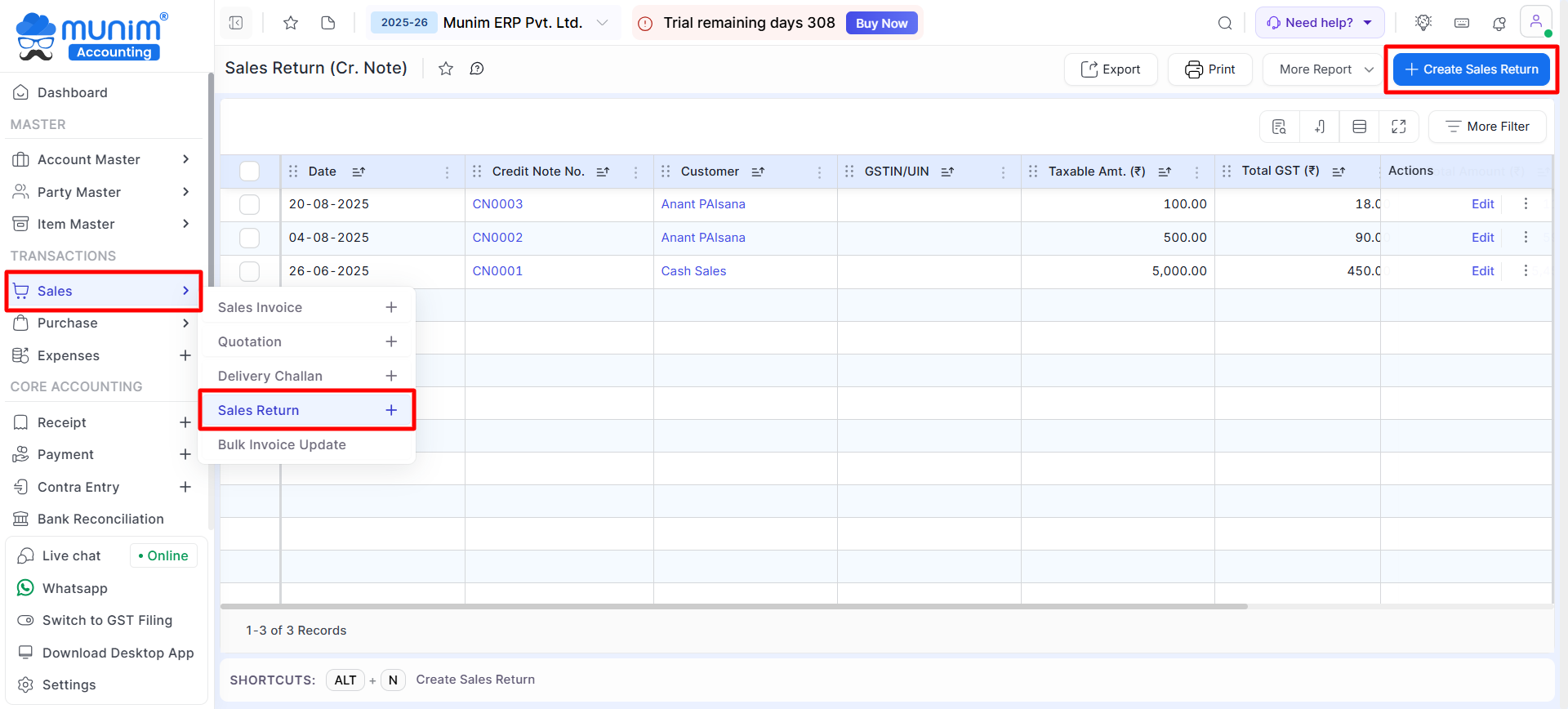Image resolution: width=1568 pixels, height=709 pixels.
Task: Open credit note CN0002 link
Action: point(497,238)
